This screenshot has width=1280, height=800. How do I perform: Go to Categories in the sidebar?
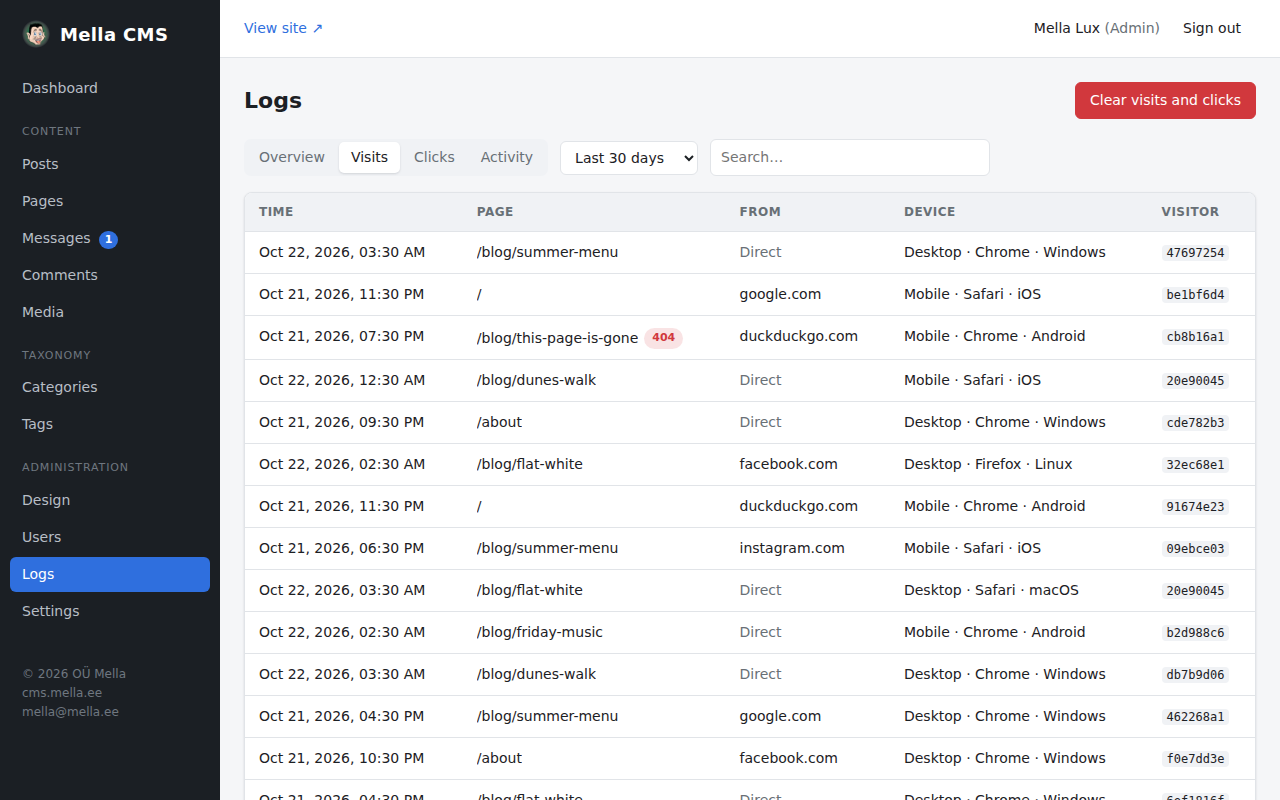click(x=110, y=387)
